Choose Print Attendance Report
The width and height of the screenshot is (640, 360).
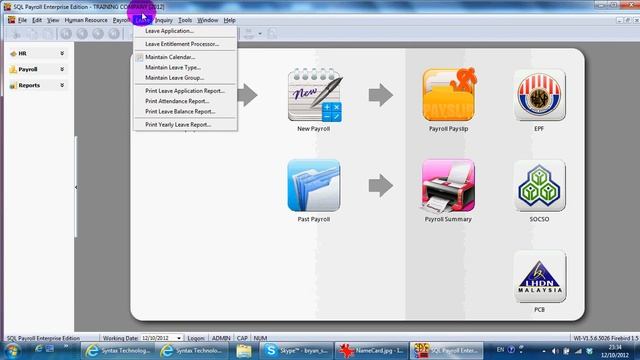(185, 101)
